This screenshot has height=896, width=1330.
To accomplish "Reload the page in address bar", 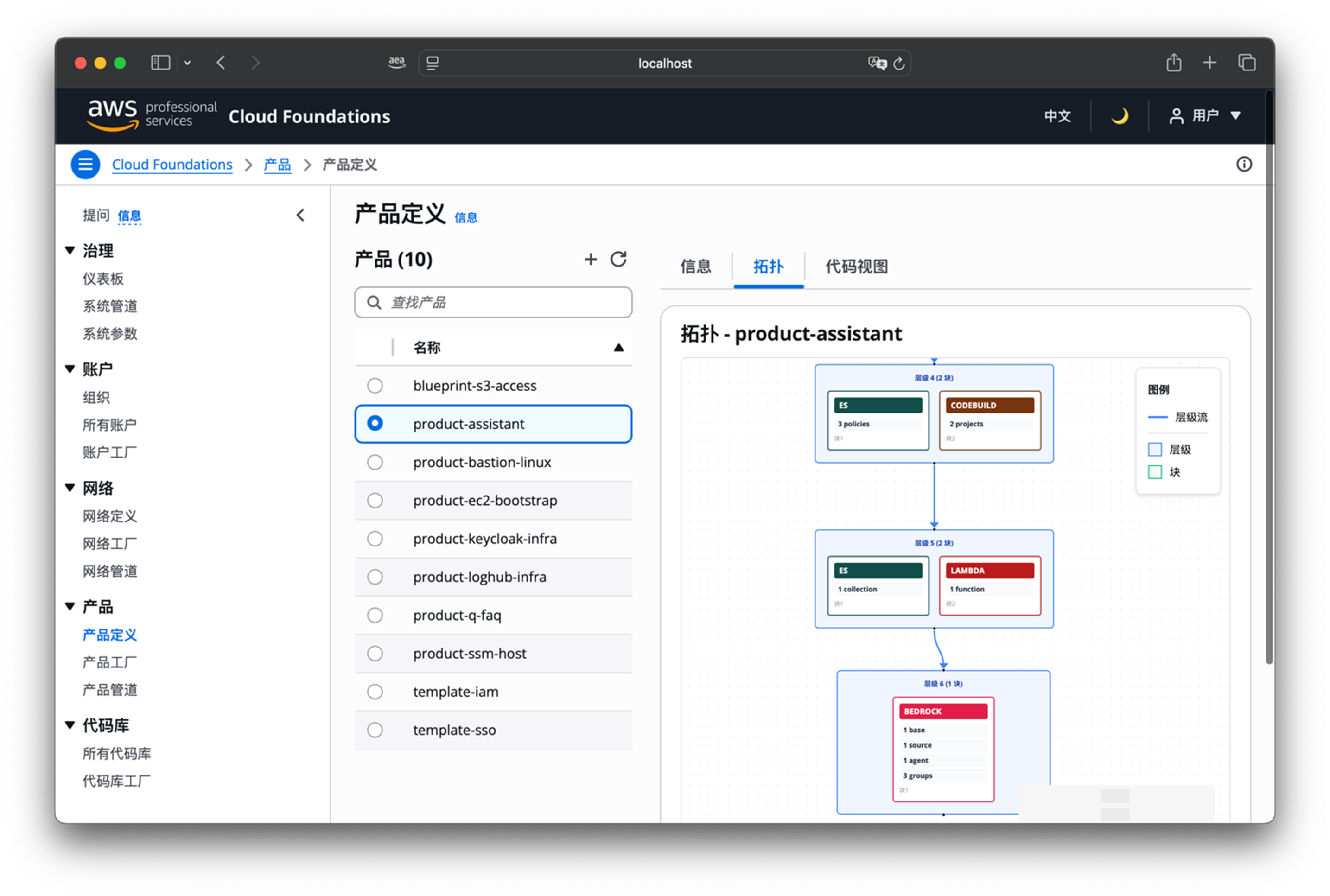I will [x=899, y=64].
